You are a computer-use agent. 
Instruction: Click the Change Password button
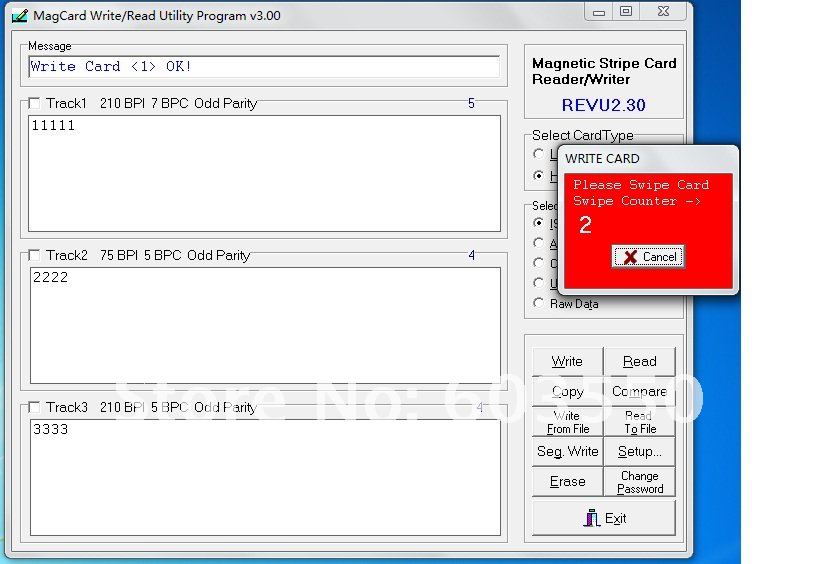tap(639, 482)
